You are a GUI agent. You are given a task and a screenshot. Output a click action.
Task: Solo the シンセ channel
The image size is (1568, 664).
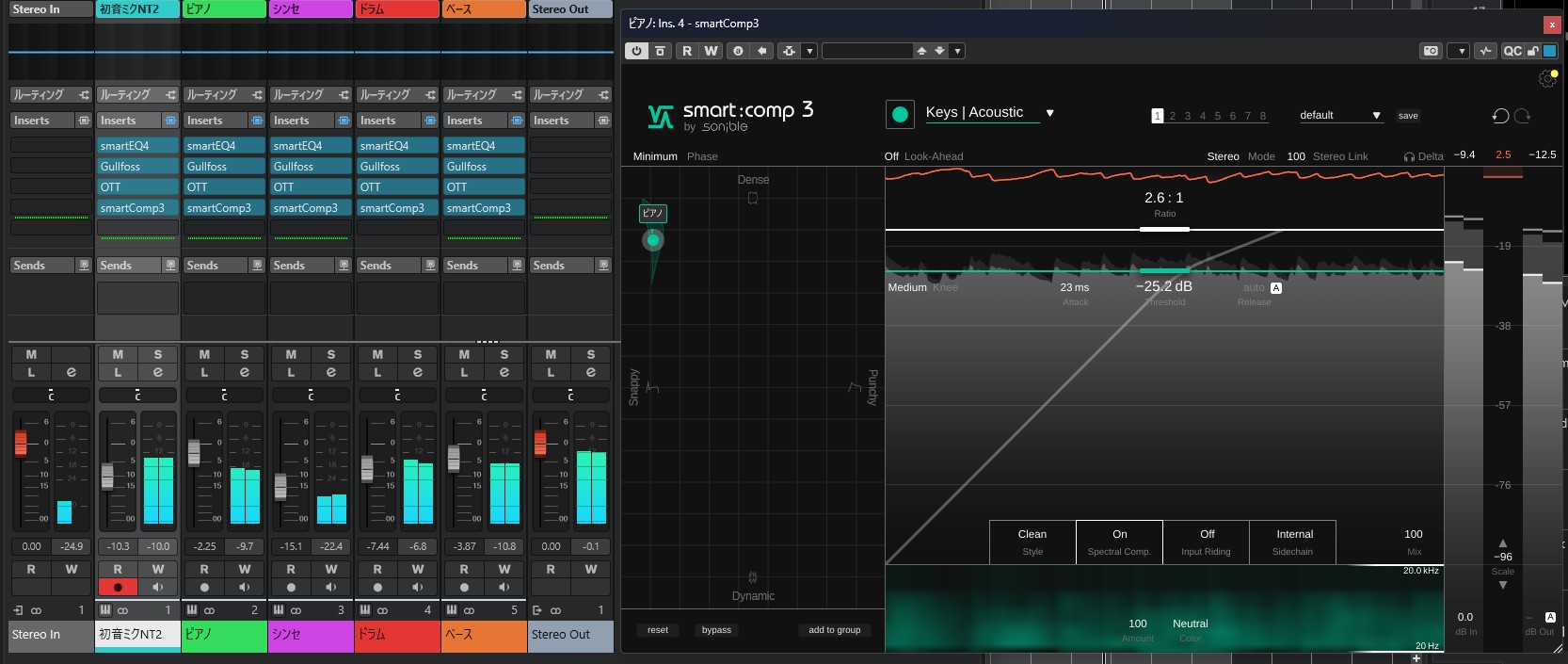[x=331, y=355]
